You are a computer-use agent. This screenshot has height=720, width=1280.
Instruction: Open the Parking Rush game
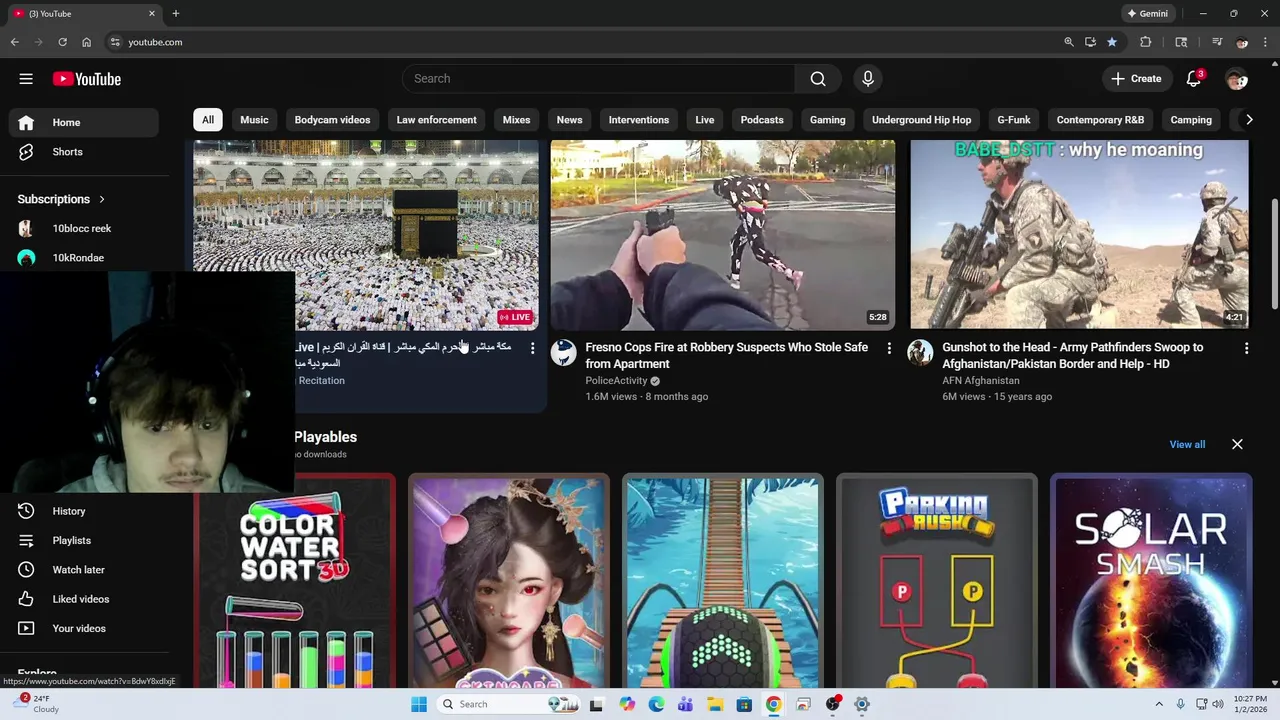(x=937, y=581)
